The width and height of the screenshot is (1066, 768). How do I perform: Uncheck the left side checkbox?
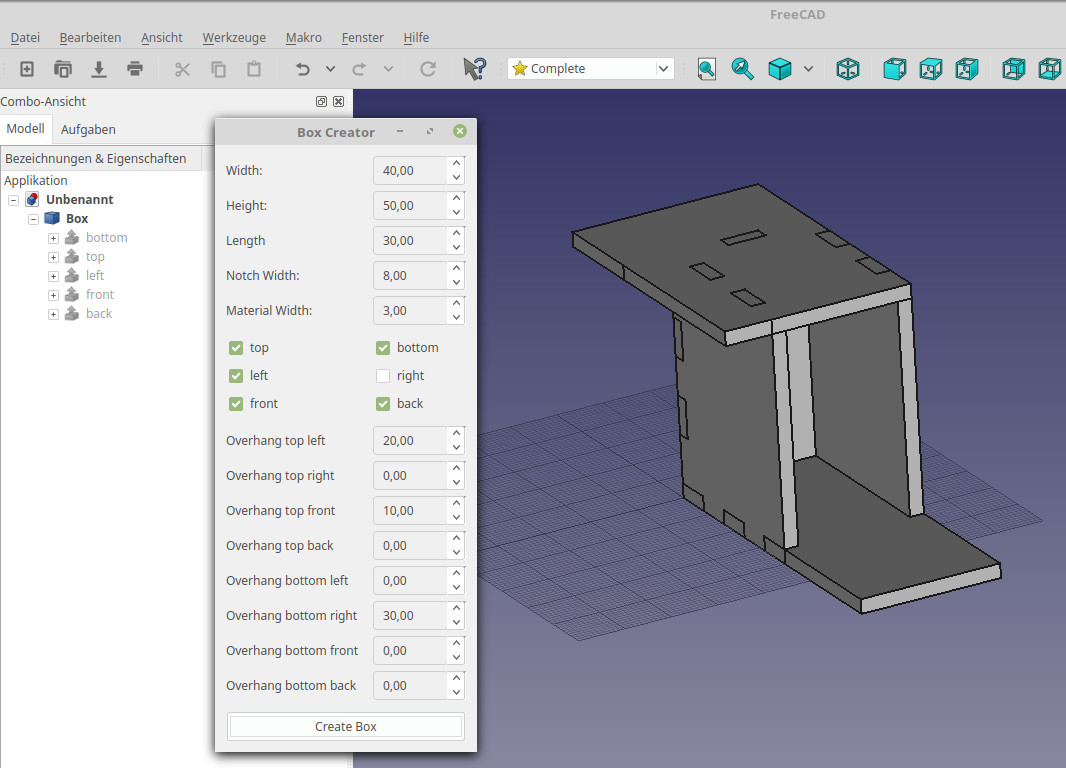tap(236, 376)
